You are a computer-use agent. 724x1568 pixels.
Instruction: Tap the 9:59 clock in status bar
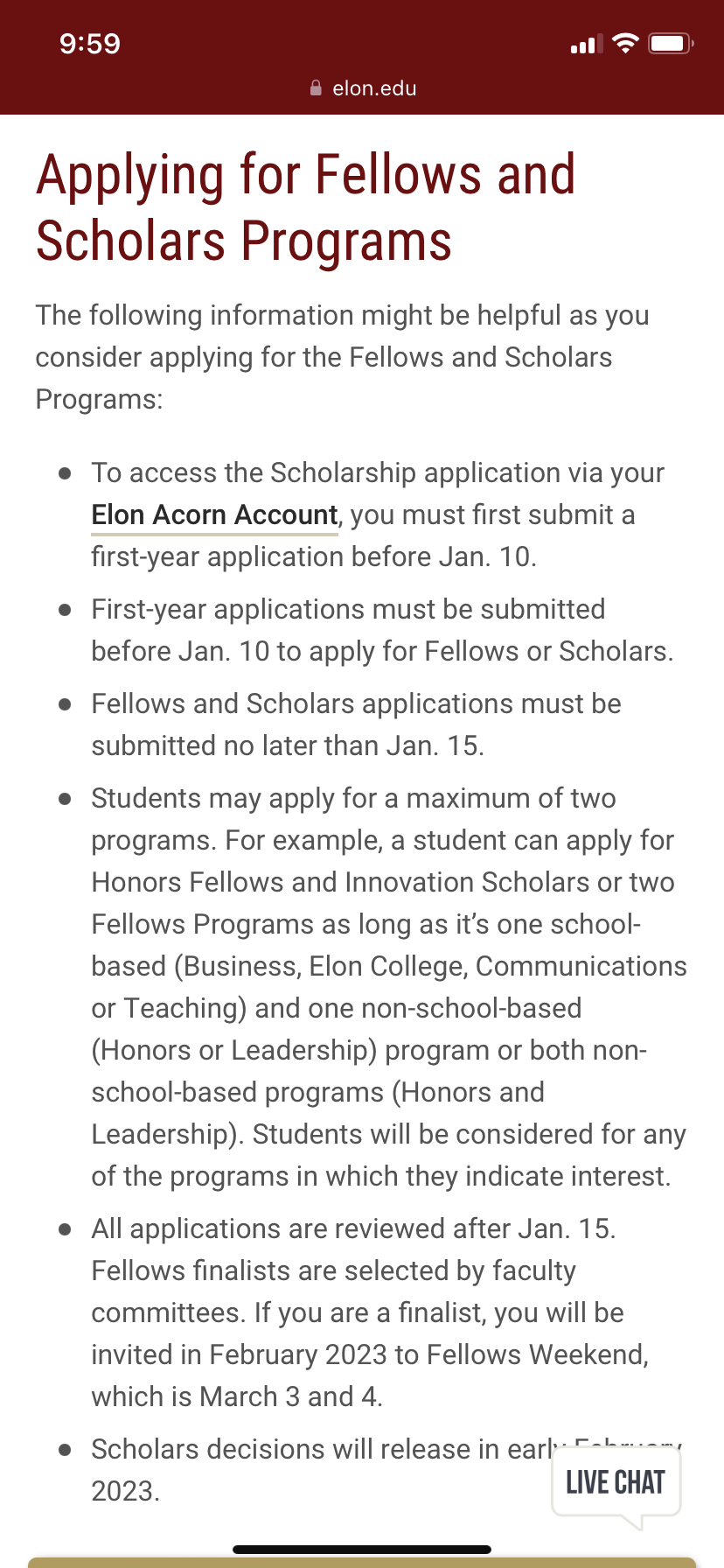90,43
